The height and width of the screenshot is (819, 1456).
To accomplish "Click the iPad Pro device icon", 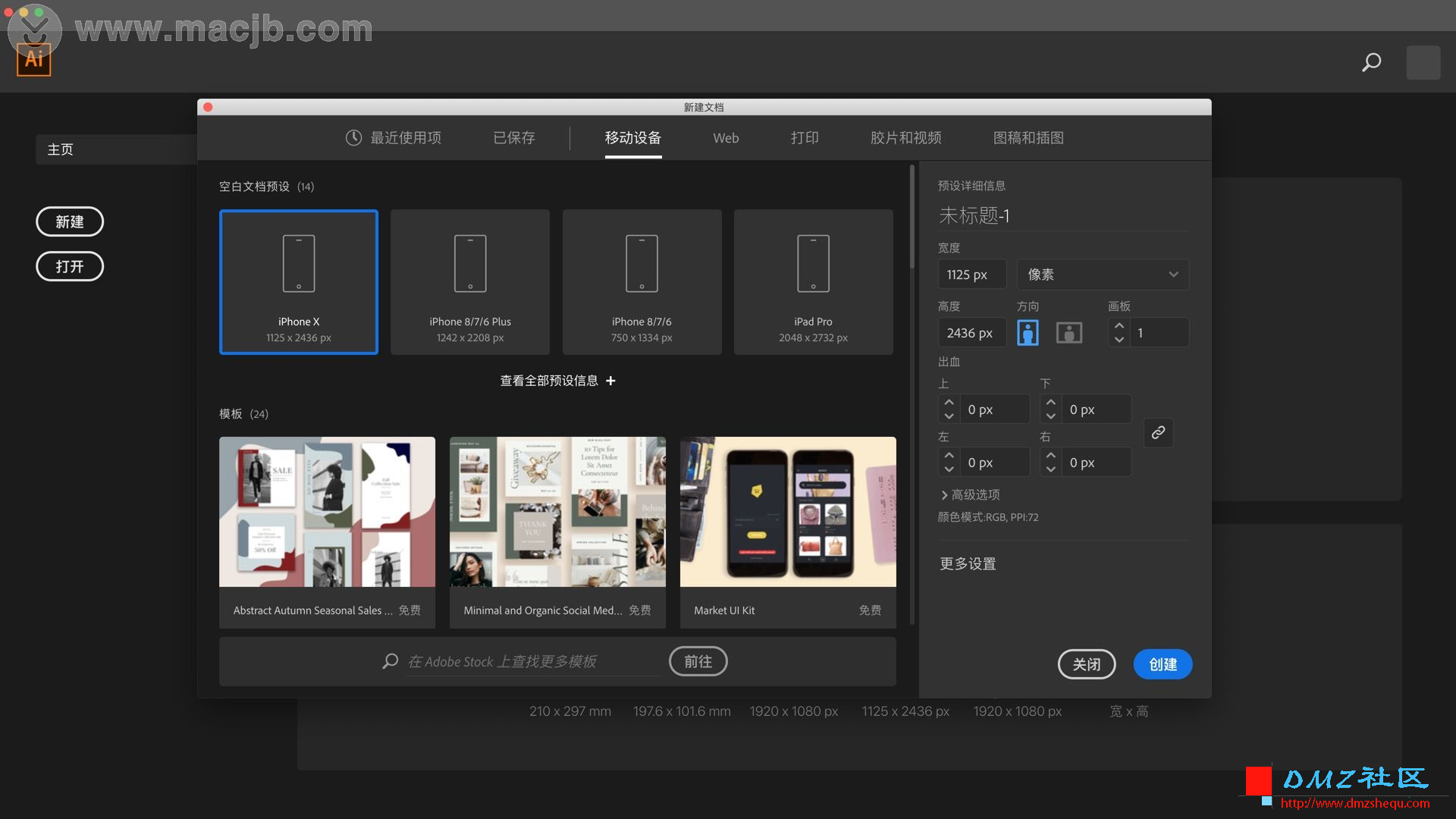I will 813,263.
